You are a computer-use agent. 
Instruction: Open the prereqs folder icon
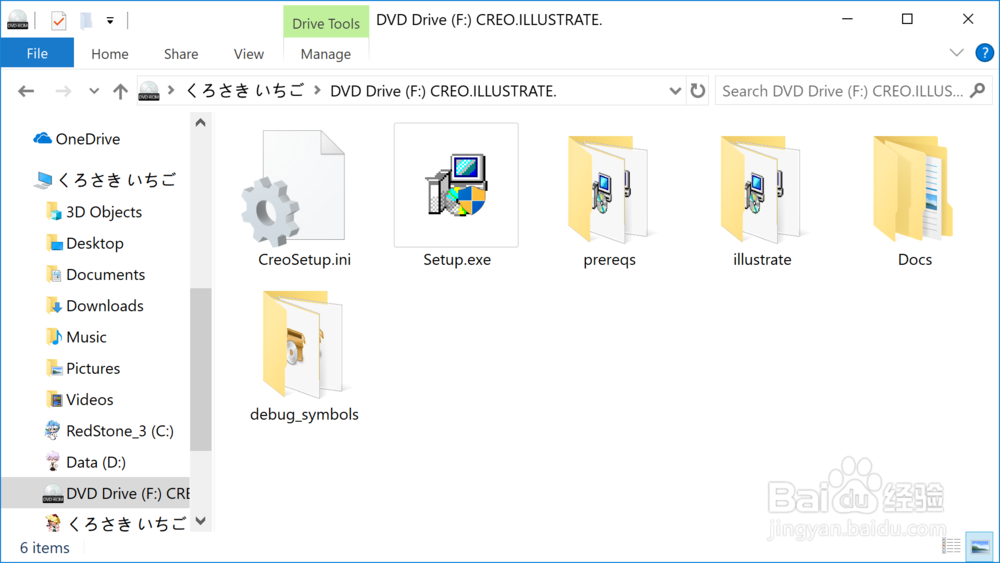tap(608, 189)
